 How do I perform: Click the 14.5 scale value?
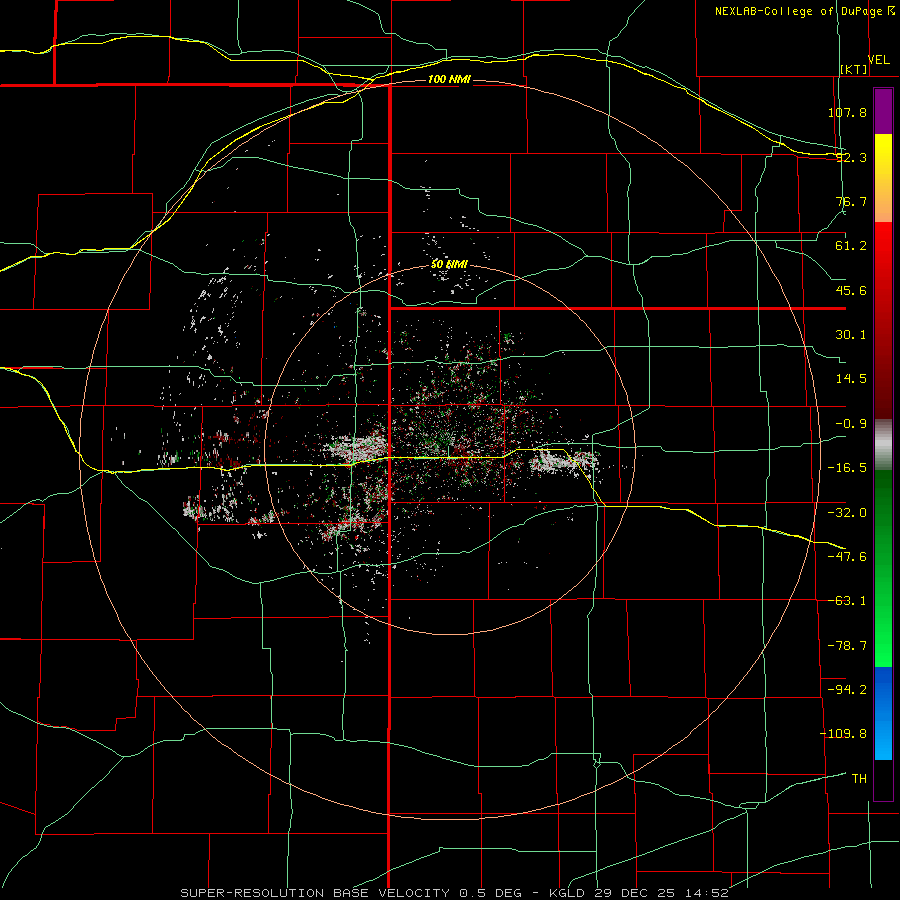pos(851,379)
